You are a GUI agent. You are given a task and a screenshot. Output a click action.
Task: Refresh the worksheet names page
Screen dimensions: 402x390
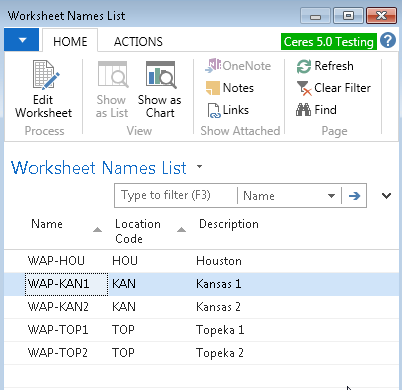[x=325, y=66]
